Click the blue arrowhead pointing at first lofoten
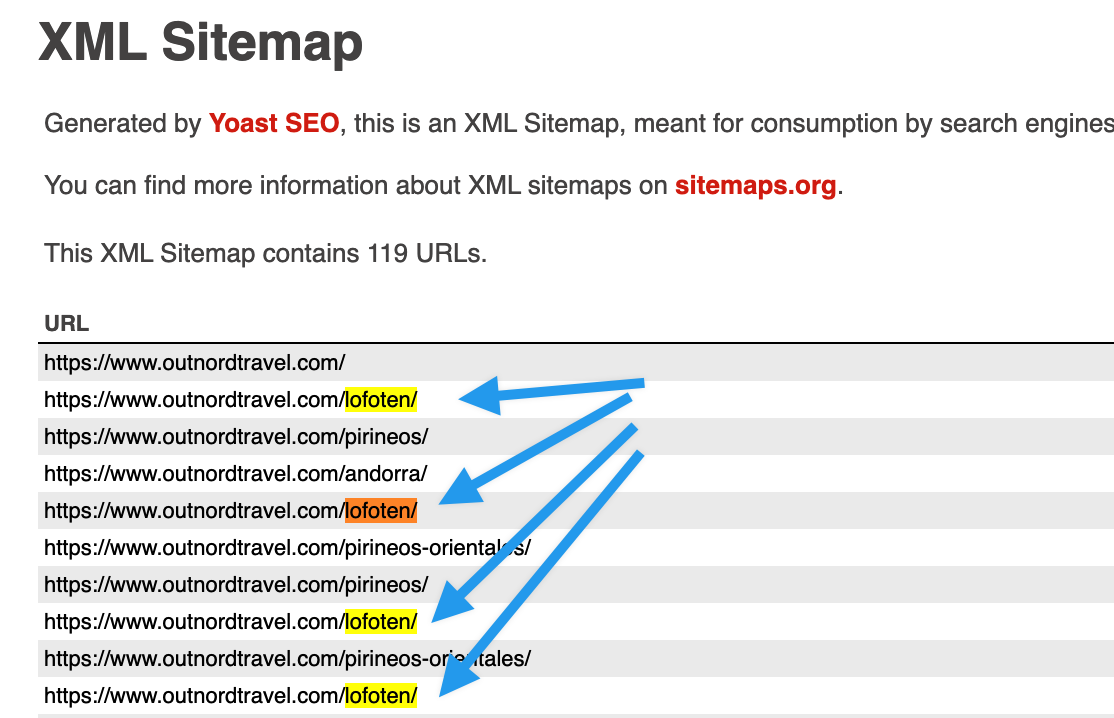This screenshot has height=718, width=1114. pos(480,397)
